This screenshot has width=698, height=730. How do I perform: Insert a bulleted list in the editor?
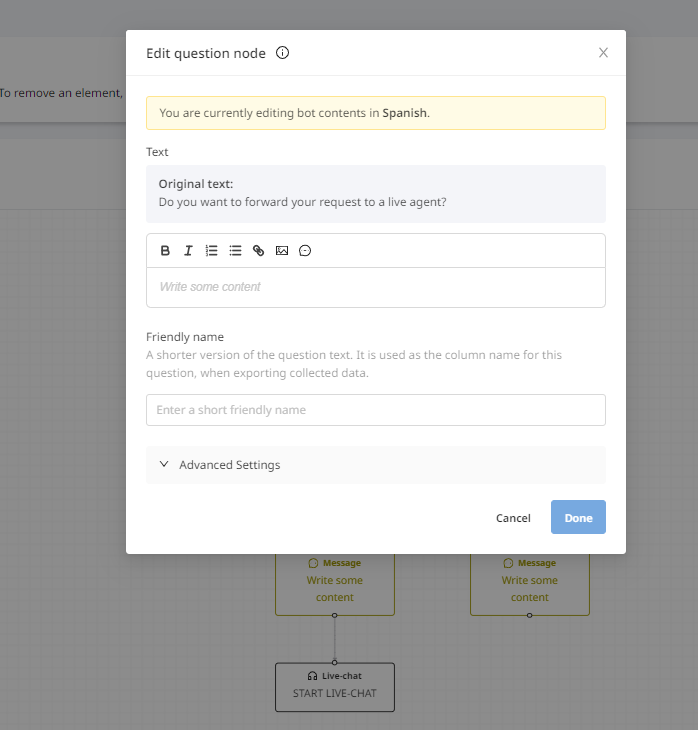point(235,250)
